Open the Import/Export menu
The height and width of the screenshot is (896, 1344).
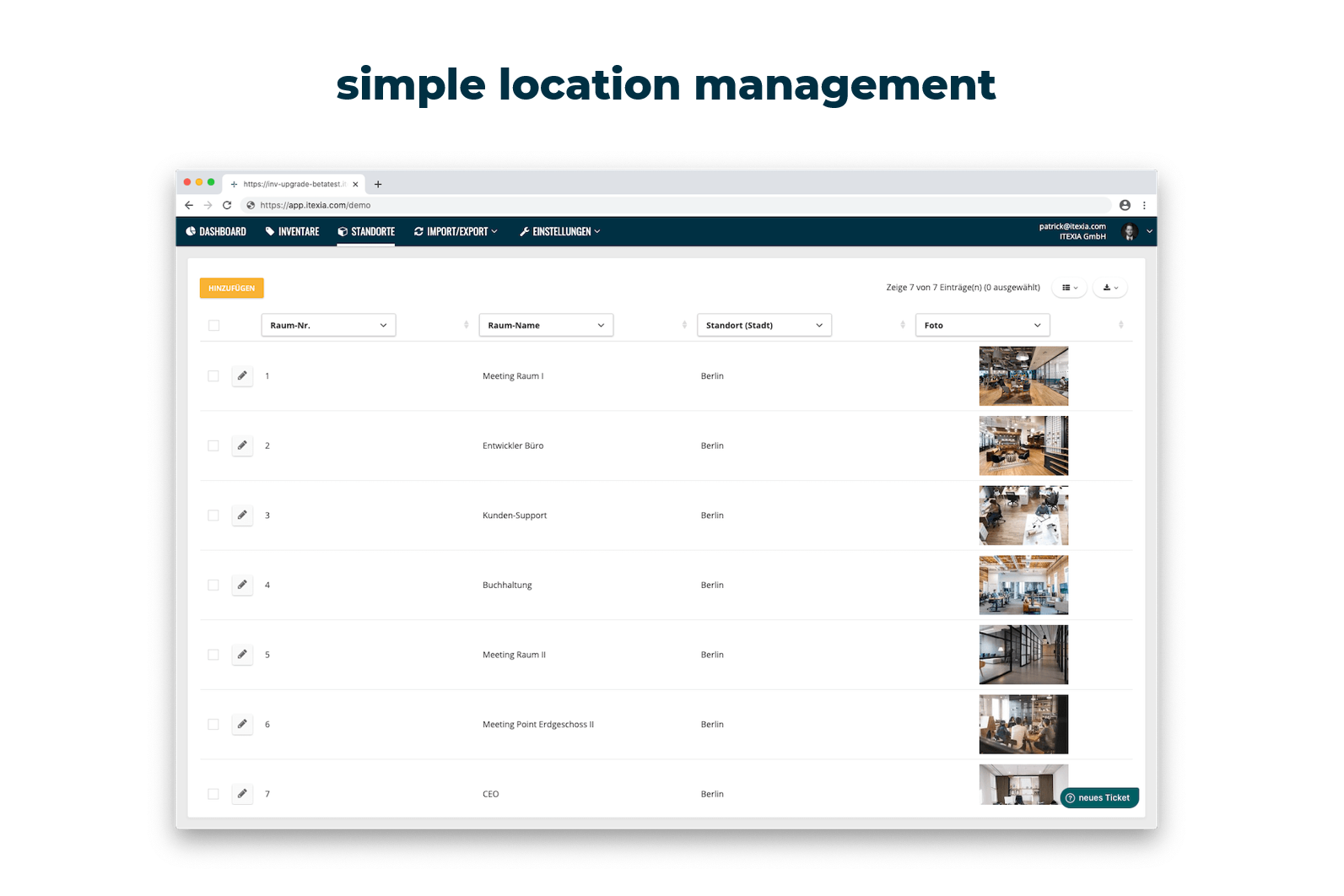456,231
